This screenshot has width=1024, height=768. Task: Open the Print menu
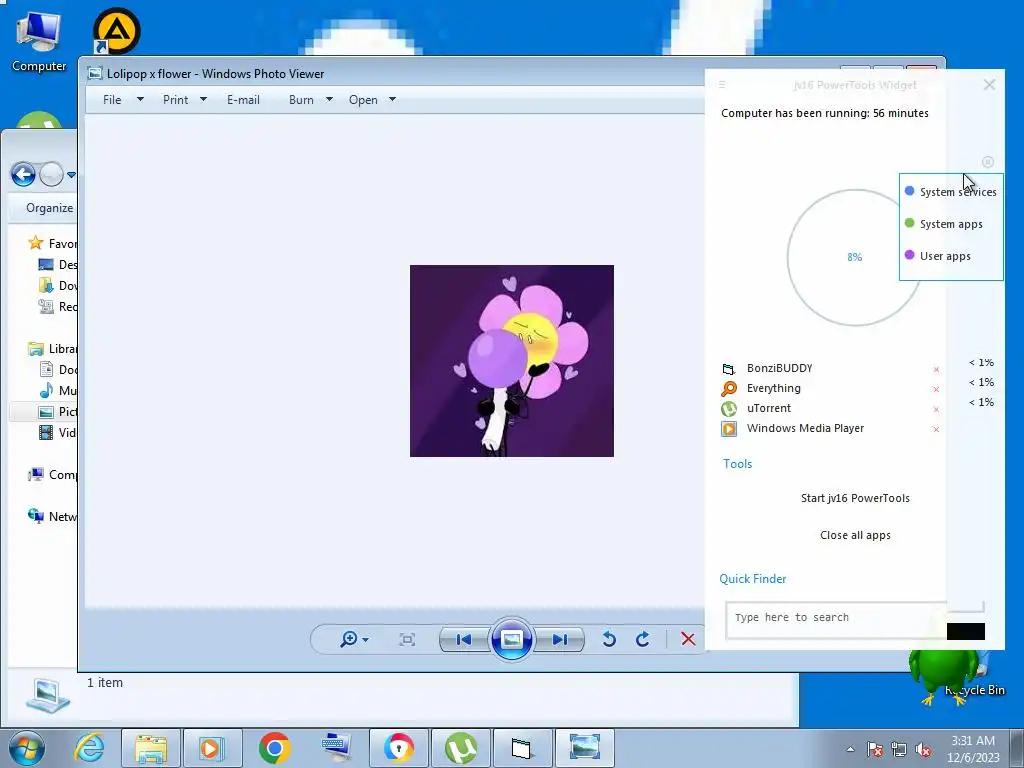(176, 100)
